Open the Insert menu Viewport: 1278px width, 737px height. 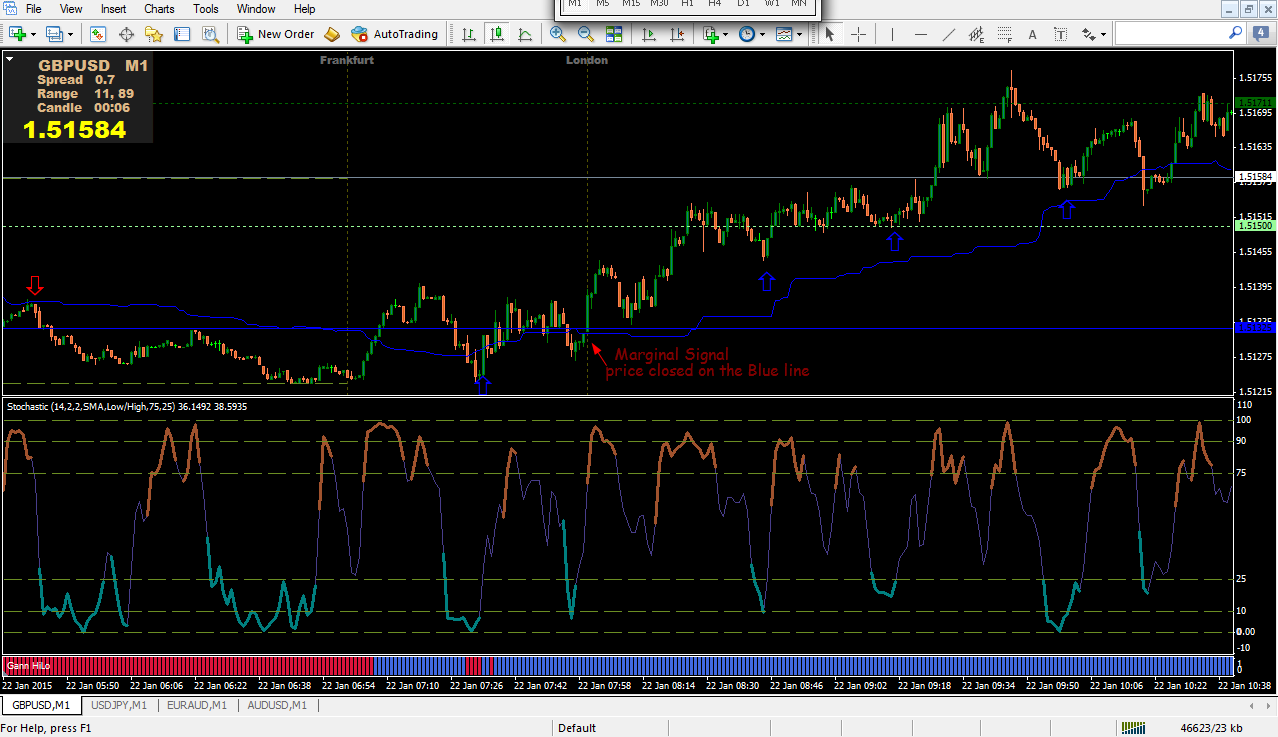(x=113, y=9)
